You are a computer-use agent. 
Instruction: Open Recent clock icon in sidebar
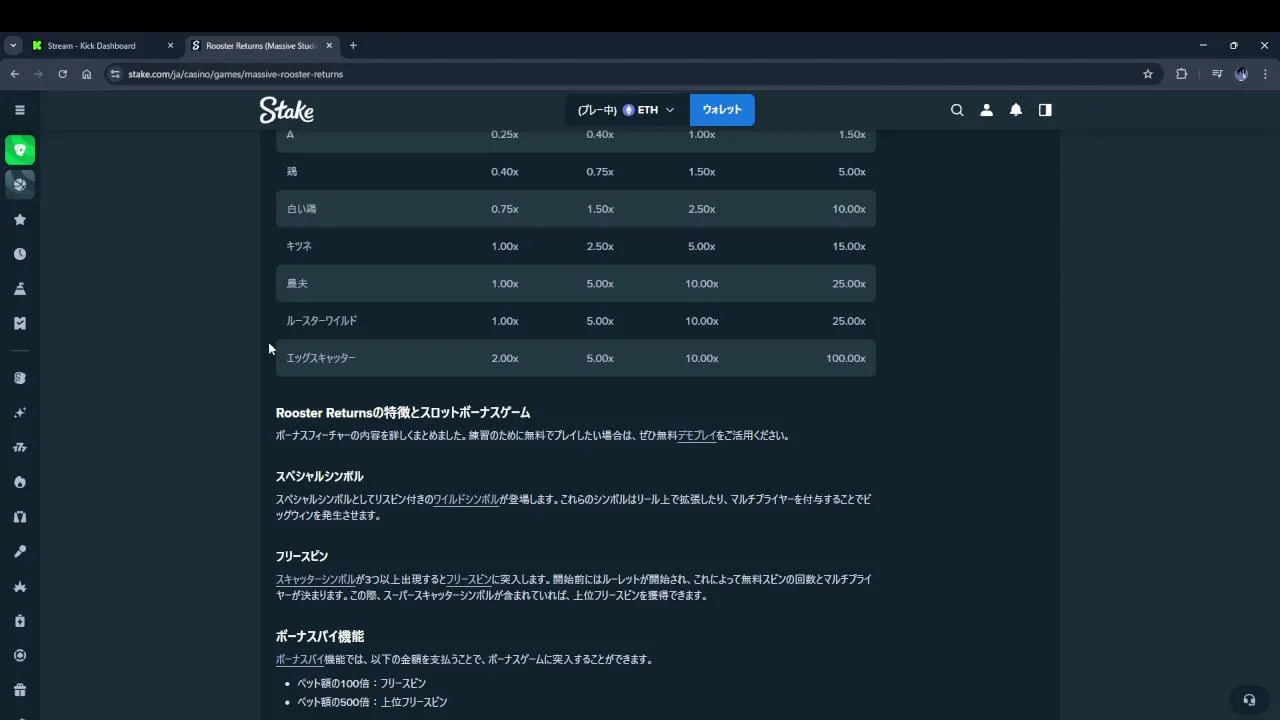click(x=20, y=254)
